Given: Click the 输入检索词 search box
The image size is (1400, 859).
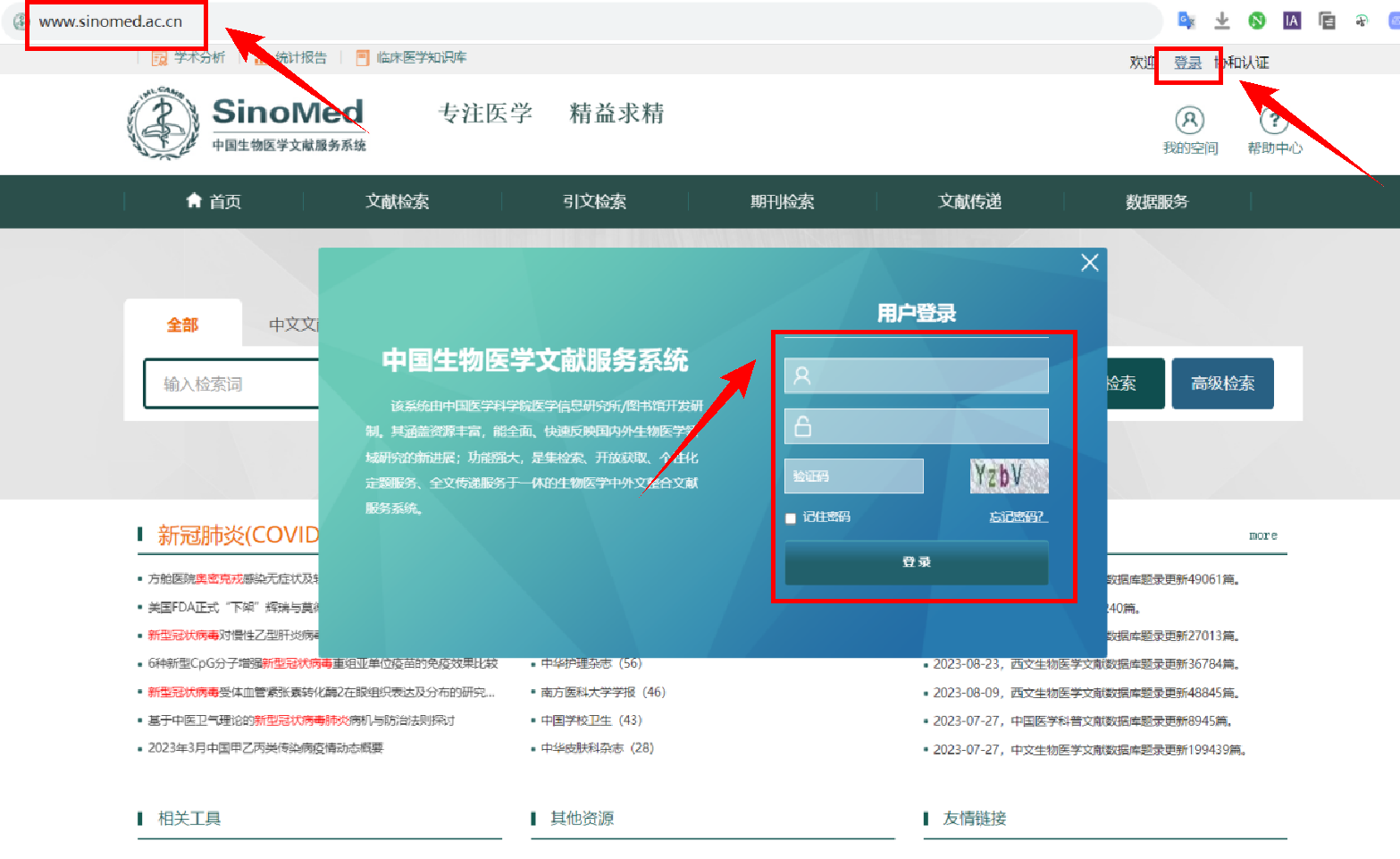Looking at the screenshot, I should (232, 383).
